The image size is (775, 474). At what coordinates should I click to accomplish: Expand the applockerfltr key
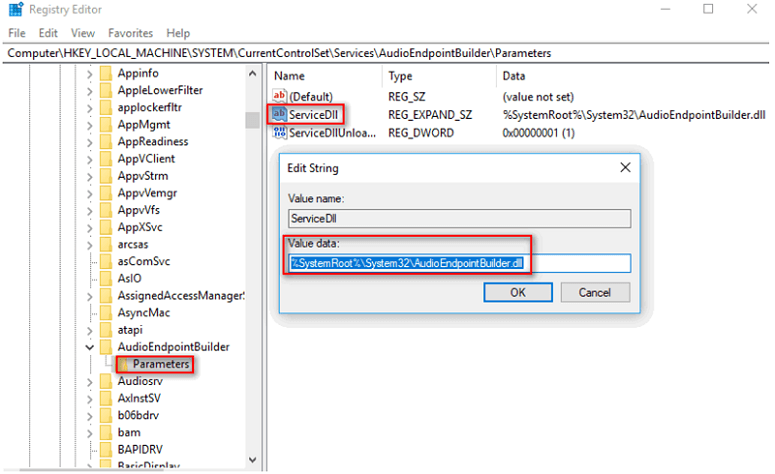[x=89, y=108]
